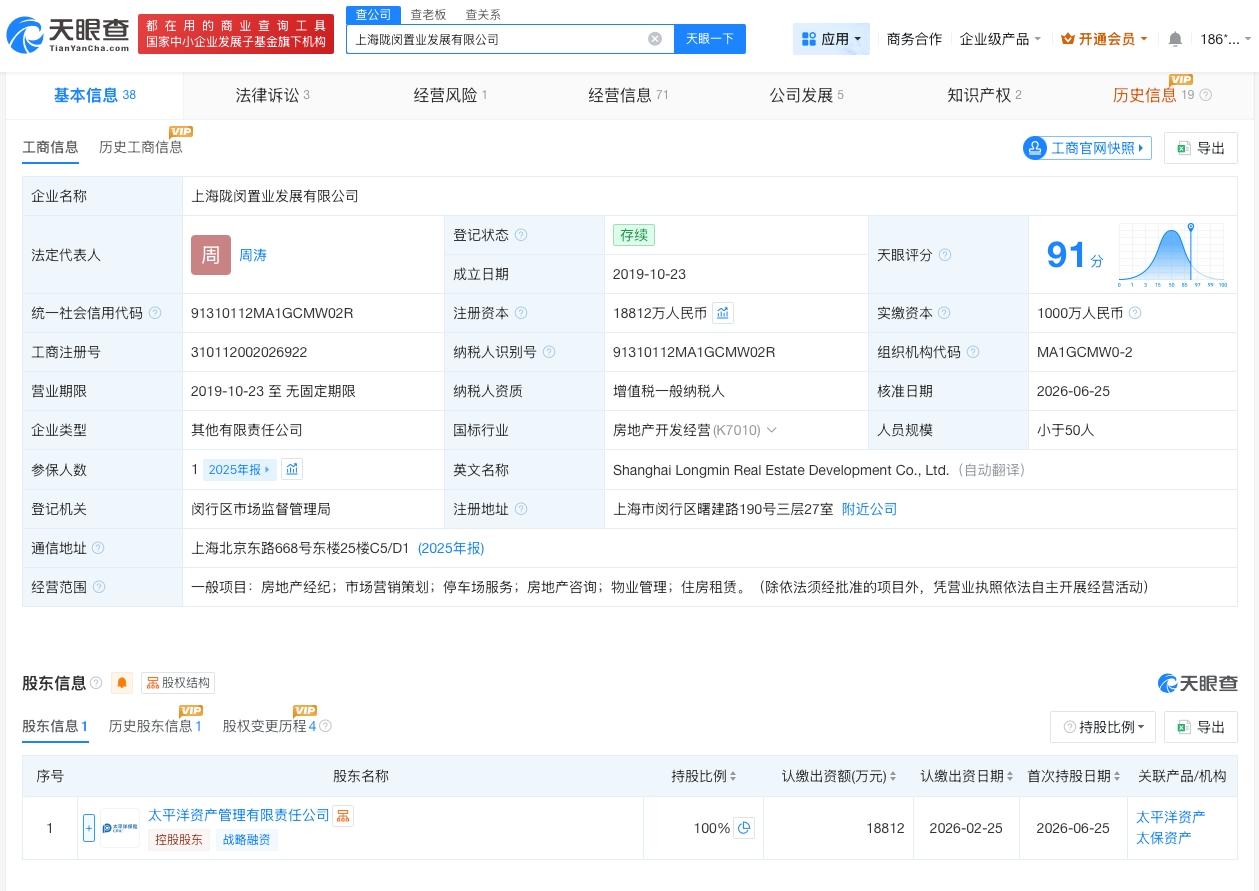Click help icon next to 注册地址
Screen dimensions: 1259x891
click(x=521, y=509)
